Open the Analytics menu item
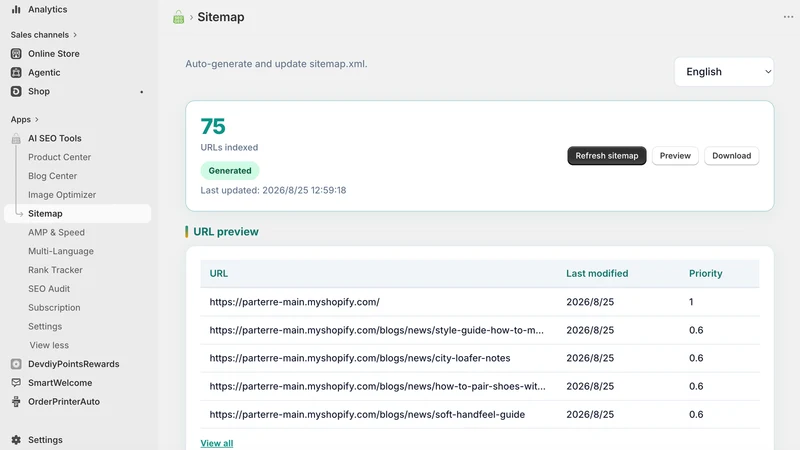Image resolution: width=800 pixels, height=450 pixels. [47, 9]
